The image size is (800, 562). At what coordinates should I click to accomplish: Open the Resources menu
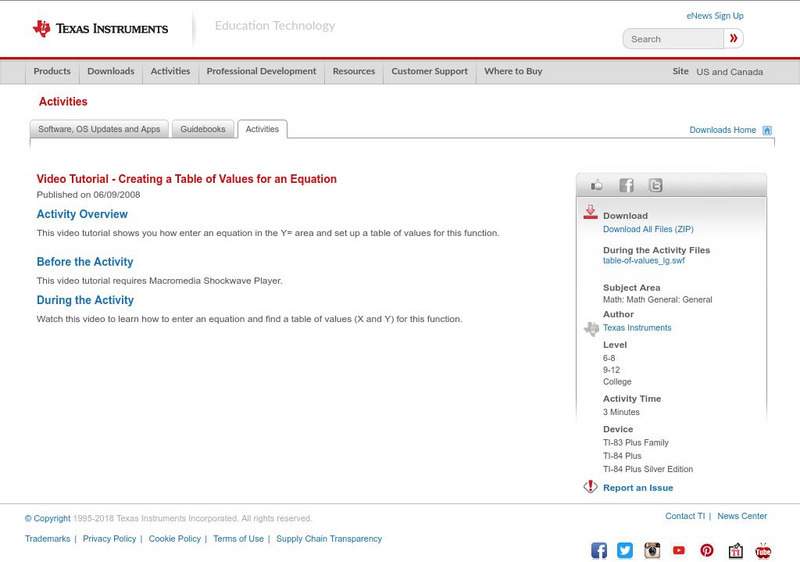(354, 71)
